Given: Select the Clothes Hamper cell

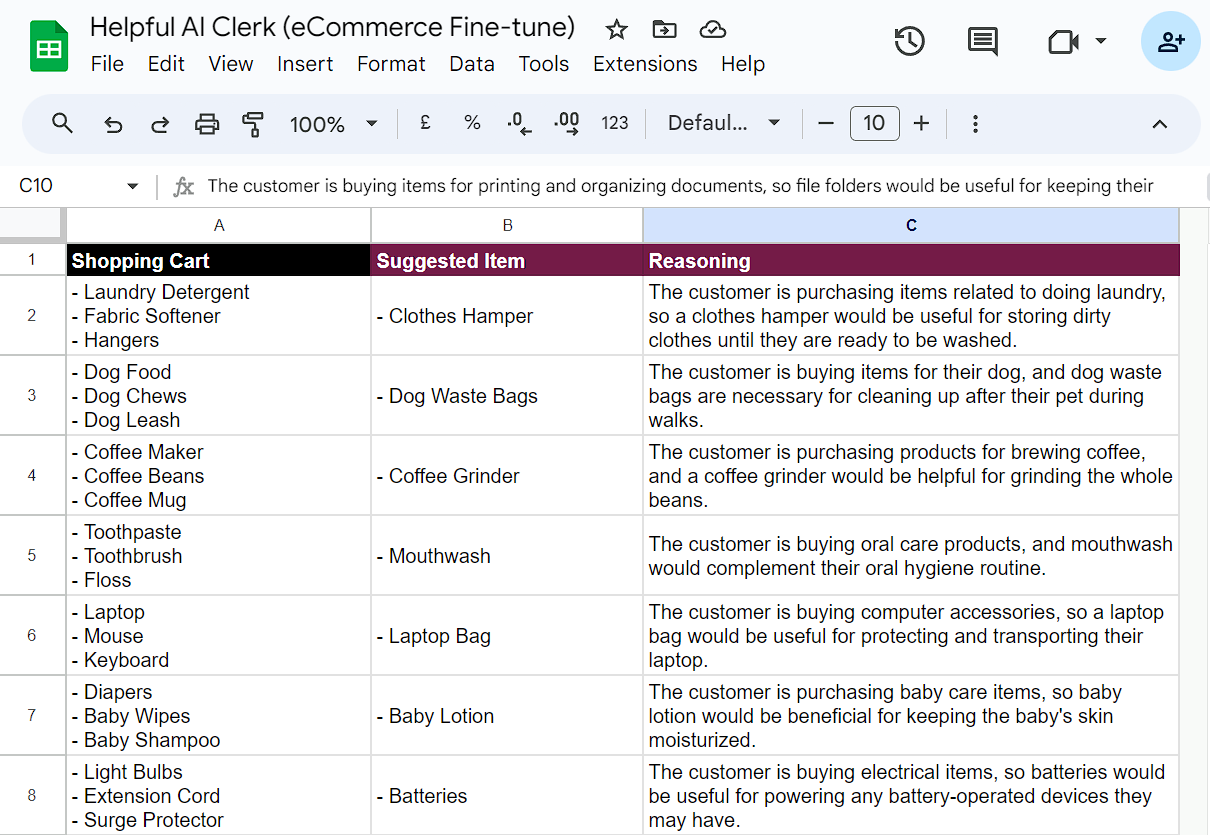Looking at the screenshot, I should click(x=507, y=315).
